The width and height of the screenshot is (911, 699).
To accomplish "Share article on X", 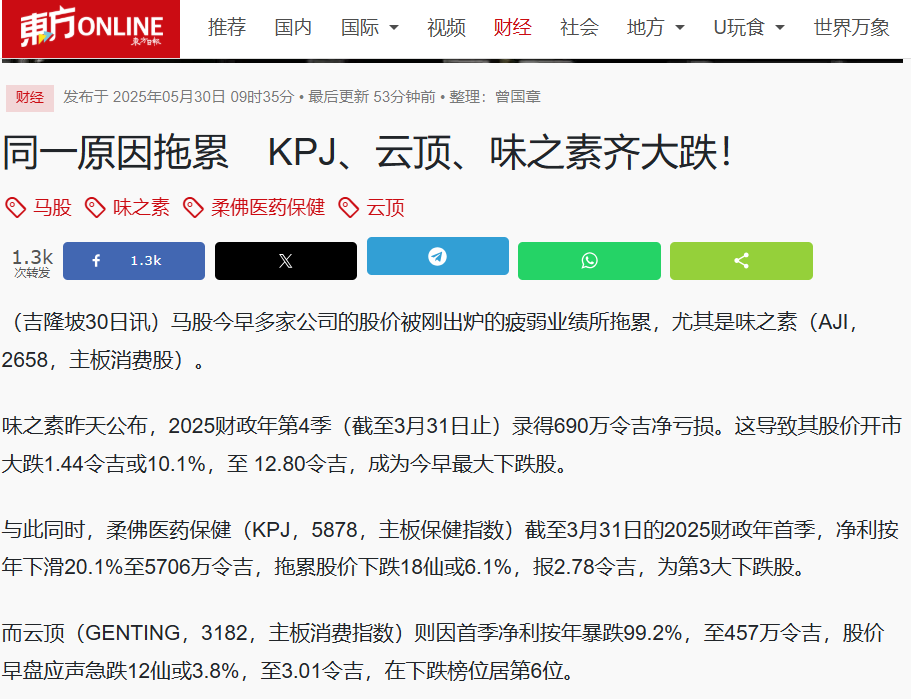I will coord(286,261).
